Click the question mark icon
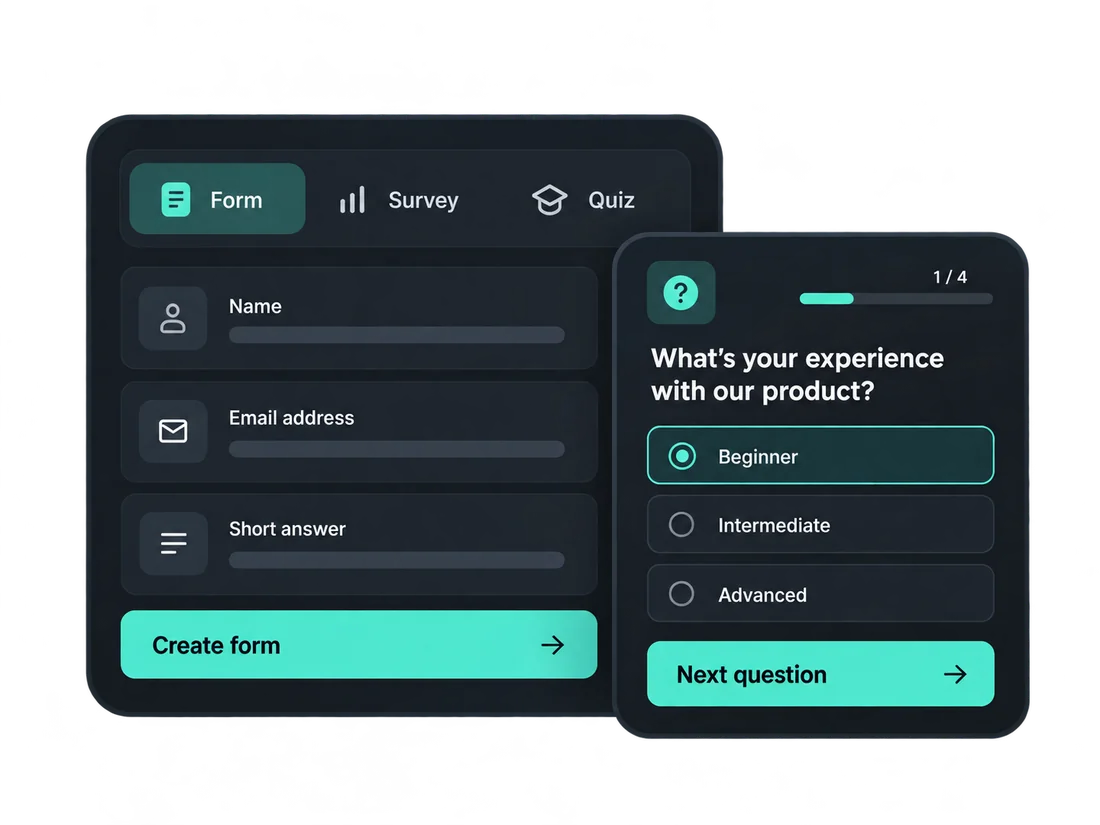The image size is (1100, 825). [680, 293]
